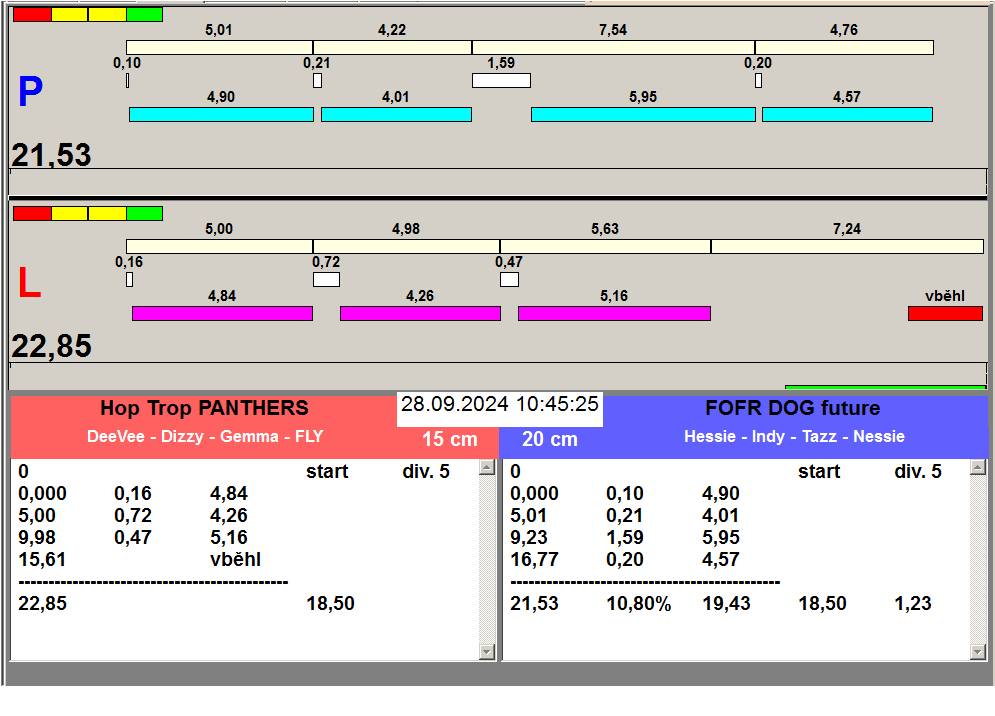Click the green start light in lane P

coord(145,15)
